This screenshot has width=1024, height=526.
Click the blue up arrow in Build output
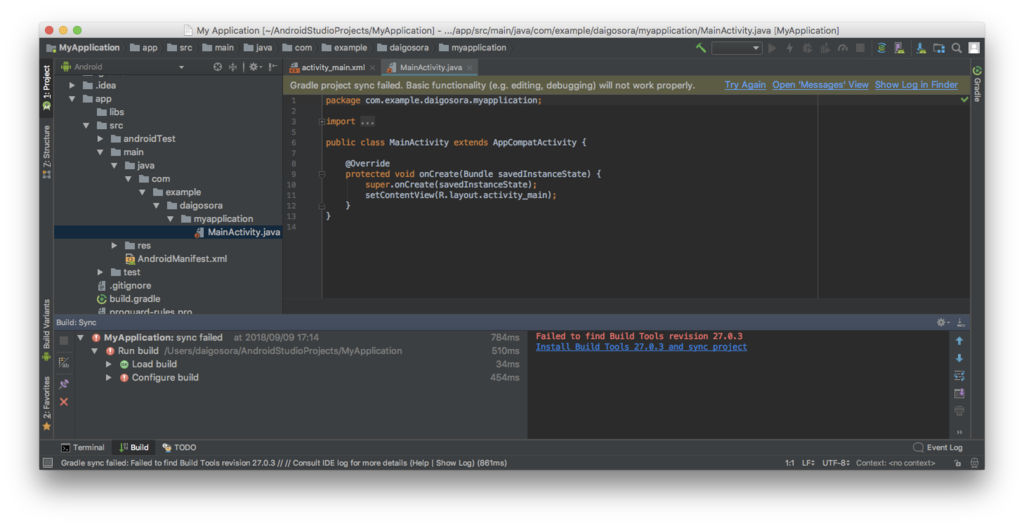pyautogui.click(x=959, y=340)
